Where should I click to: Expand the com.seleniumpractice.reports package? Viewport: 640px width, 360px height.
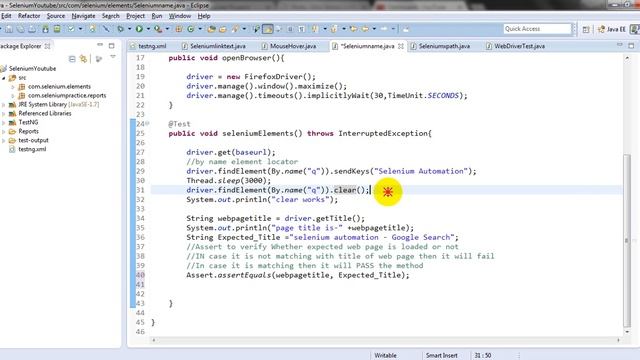click(13, 96)
